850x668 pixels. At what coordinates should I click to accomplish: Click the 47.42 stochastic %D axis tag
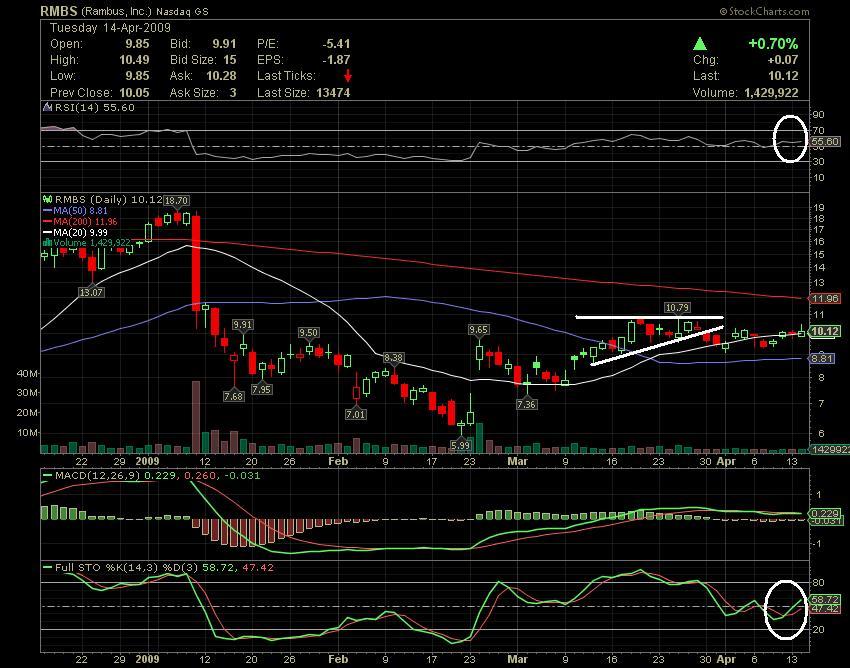pos(825,608)
